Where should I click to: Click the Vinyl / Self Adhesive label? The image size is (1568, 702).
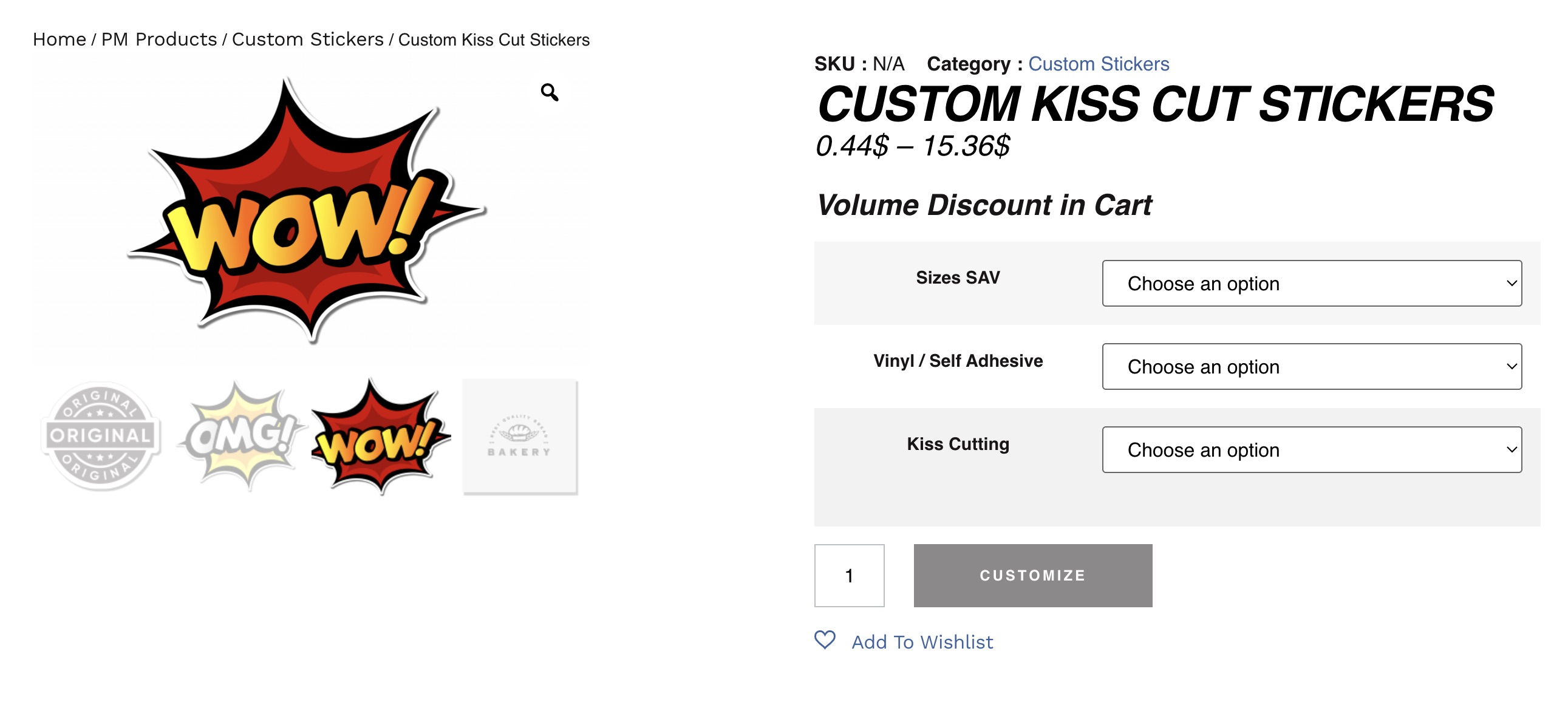(958, 361)
